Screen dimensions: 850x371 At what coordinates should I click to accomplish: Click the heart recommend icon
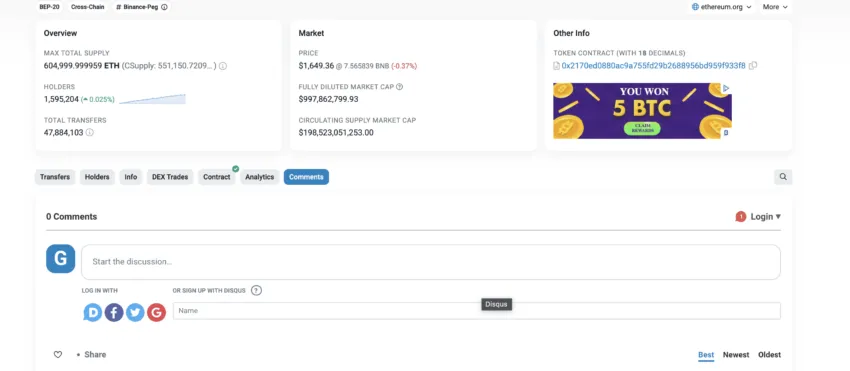(x=57, y=355)
